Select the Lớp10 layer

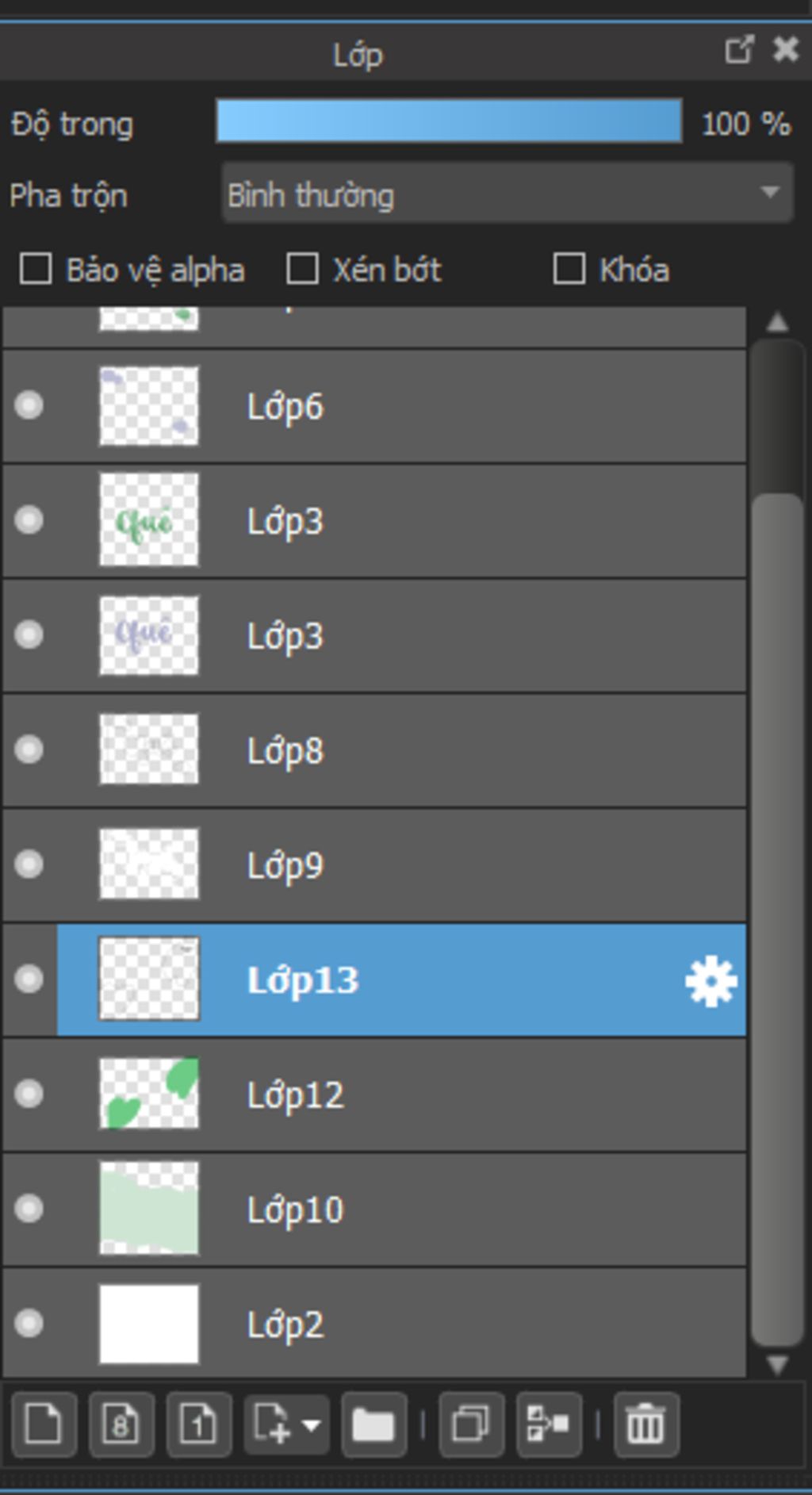(x=476, y=1209)
